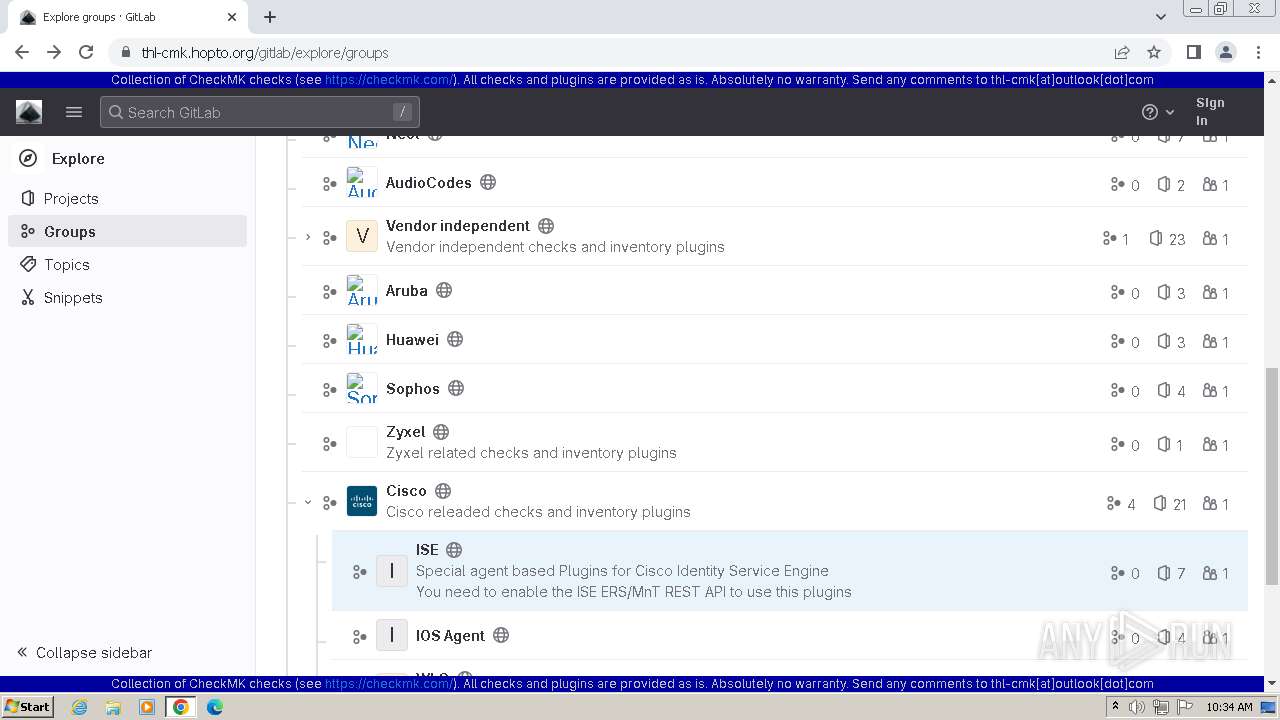Select Groups in sidebar
Image resolution: width=1280 pixels, height=720 pixels.
coord(128,231)
